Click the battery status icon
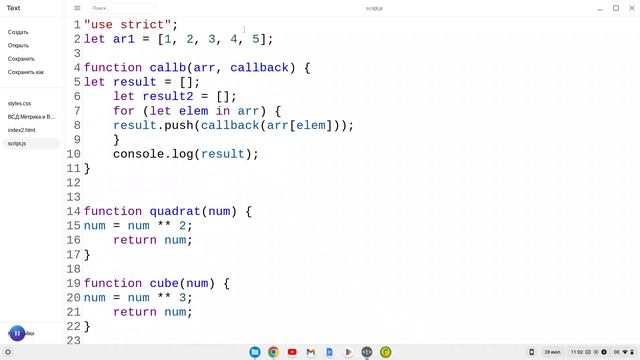The height and width of the screenshot is (360, 640). [x=632, y=352]
